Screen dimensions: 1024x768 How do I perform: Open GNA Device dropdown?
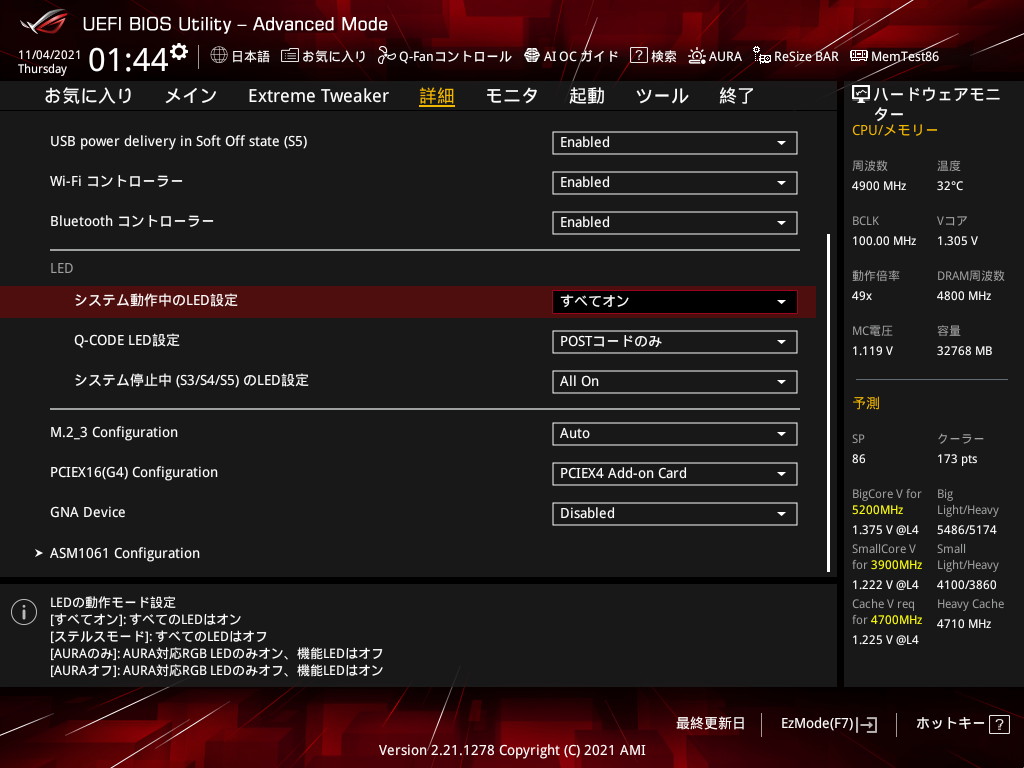click(x=675, y=513)
